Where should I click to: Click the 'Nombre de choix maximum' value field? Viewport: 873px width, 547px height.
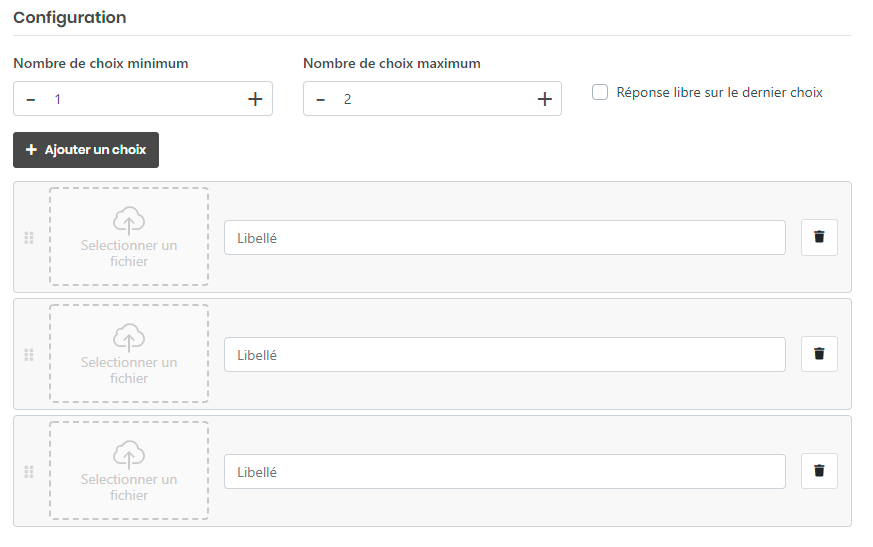(432, 99)
